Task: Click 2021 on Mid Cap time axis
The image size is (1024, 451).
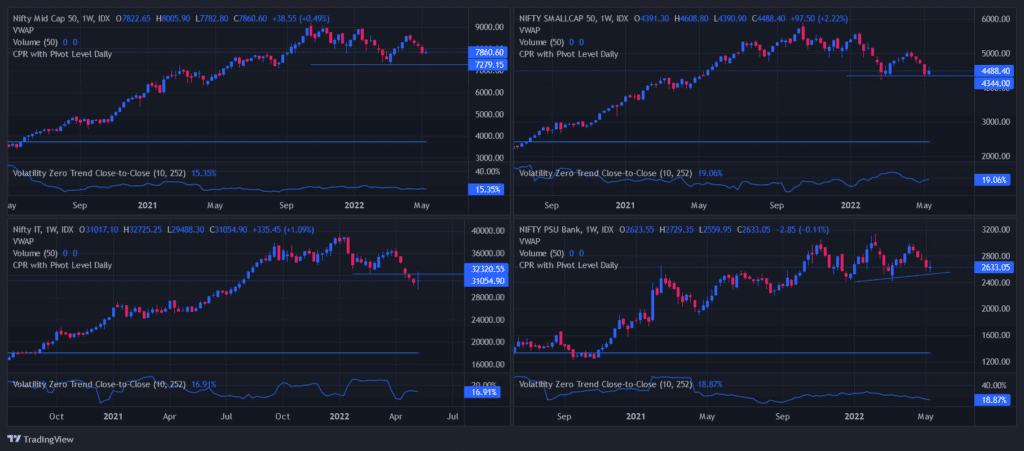Action: [x=148, y=206]
